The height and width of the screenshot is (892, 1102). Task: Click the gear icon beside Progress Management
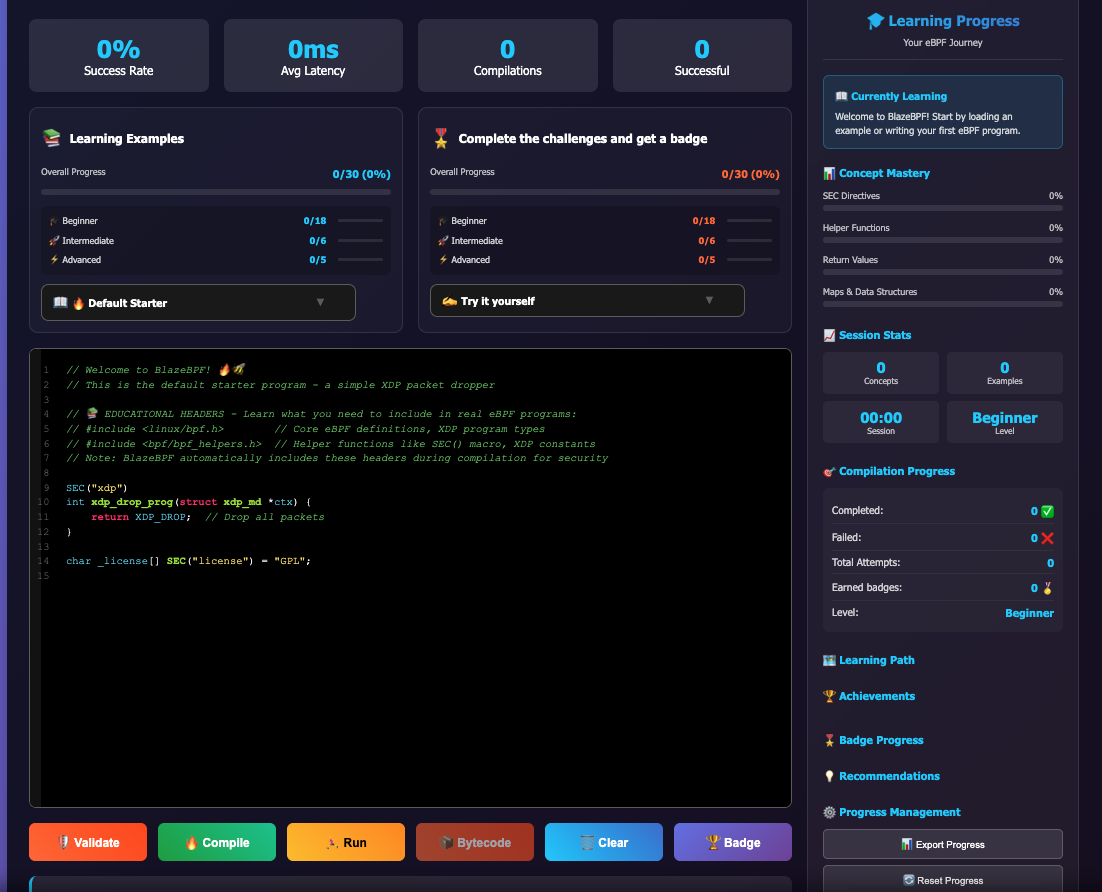click(x=829, y=812)
